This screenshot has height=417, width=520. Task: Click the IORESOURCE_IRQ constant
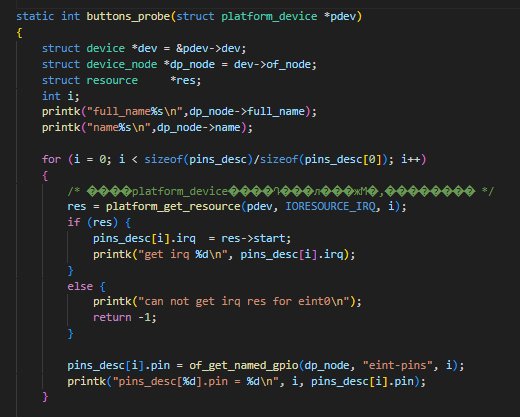[331, 206]
